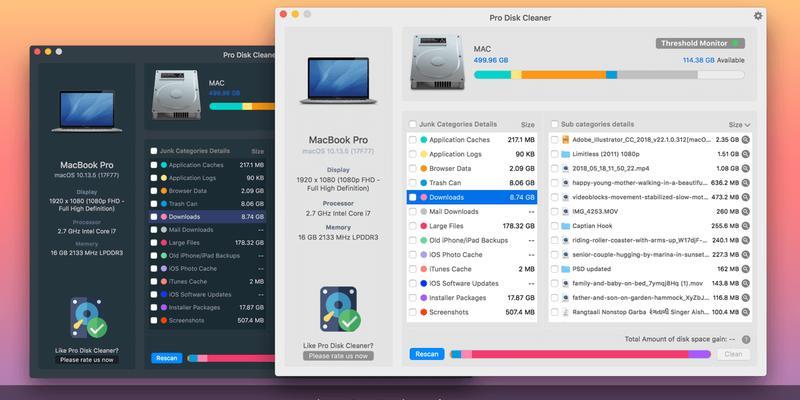Screen dimensions: 800x400
Task: Click Pro Disk Cleaner app logo, front window
Action: (x=340, y=309)
